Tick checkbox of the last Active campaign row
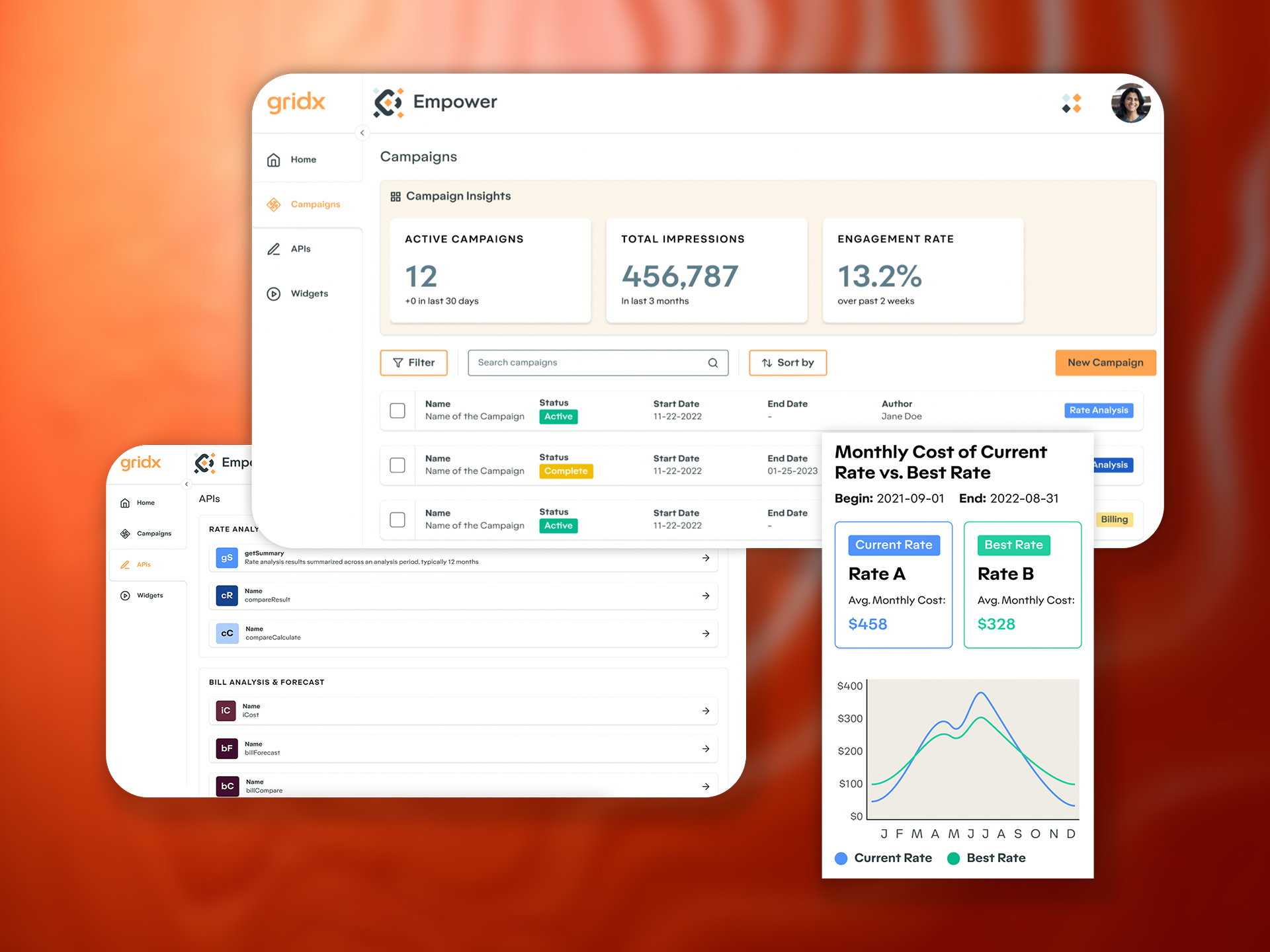This screenshot has height=952, width=1270. point(398,520)
